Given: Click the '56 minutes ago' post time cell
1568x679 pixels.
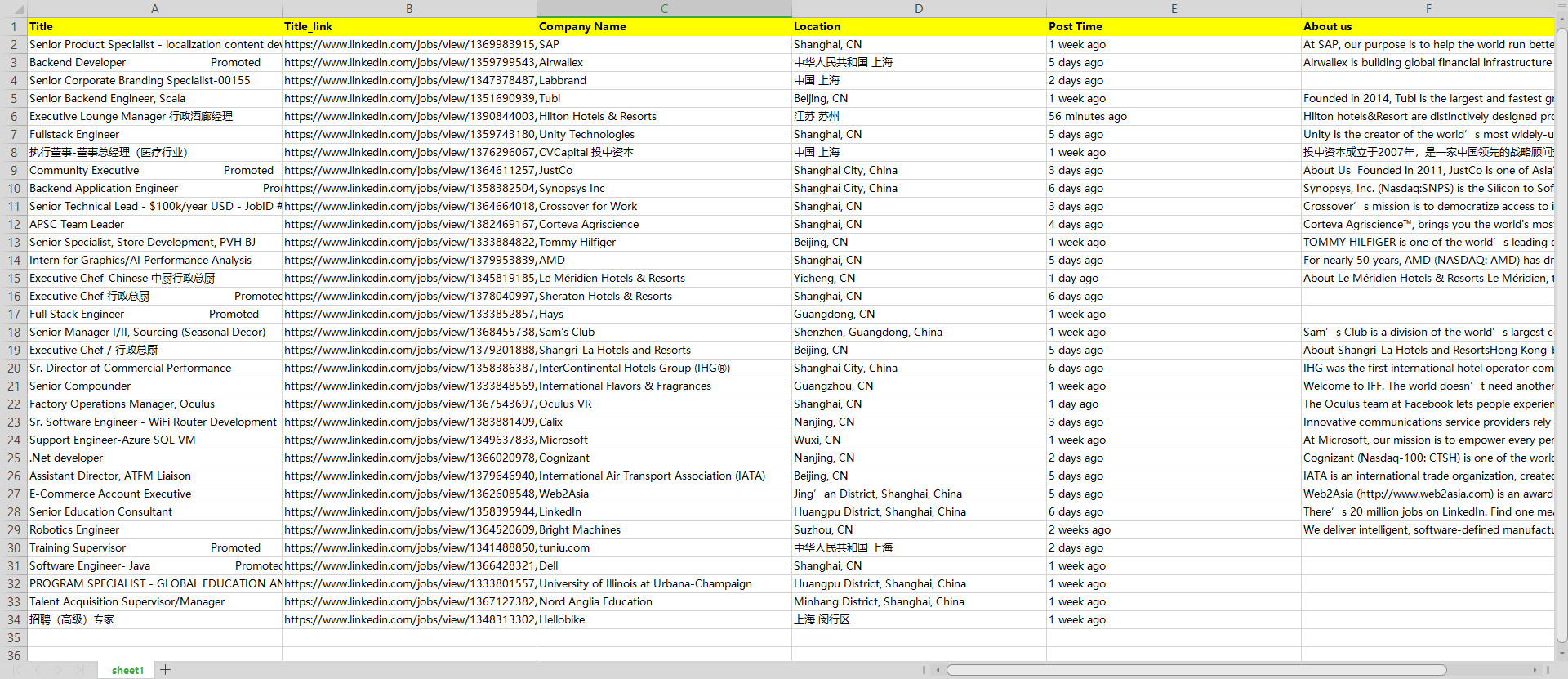Looking at the screenshot, I should click(1174, 116).
